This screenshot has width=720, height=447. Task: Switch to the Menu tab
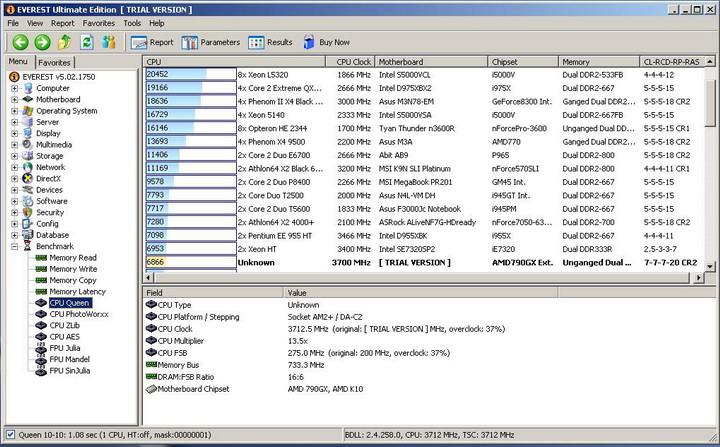18,61
